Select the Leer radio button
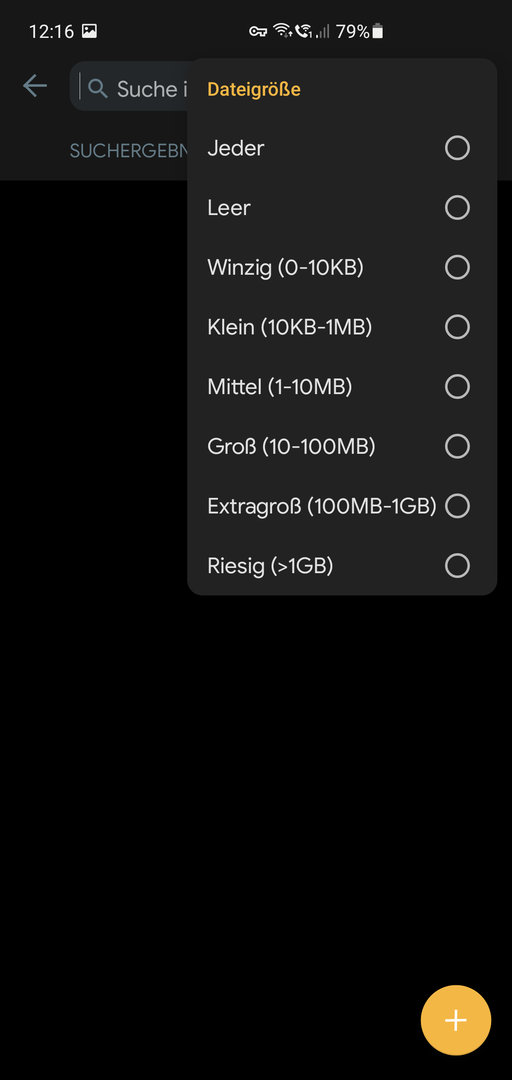512x1080 pixels. (x=457, y=207)
